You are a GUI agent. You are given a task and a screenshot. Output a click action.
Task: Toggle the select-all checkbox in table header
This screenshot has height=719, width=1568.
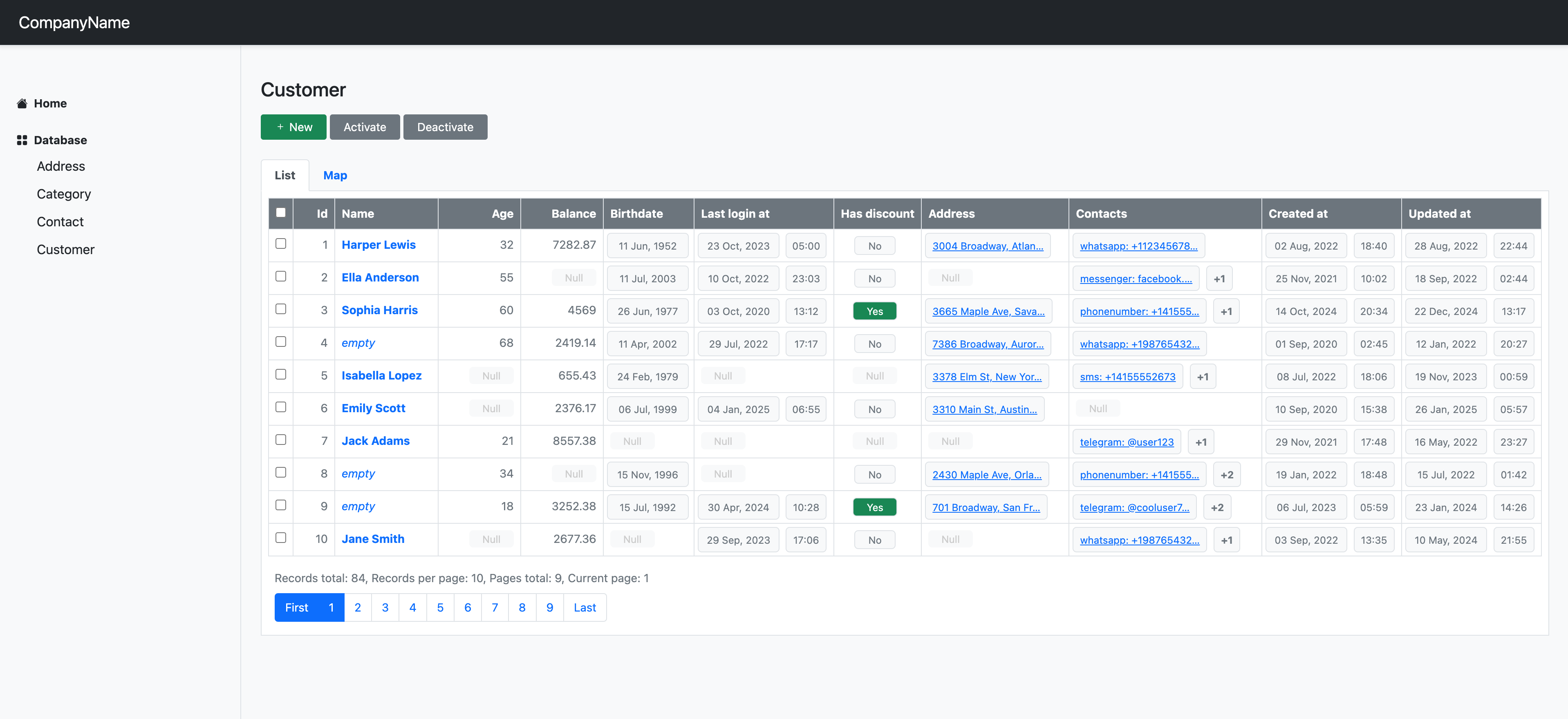pos(280,212)
